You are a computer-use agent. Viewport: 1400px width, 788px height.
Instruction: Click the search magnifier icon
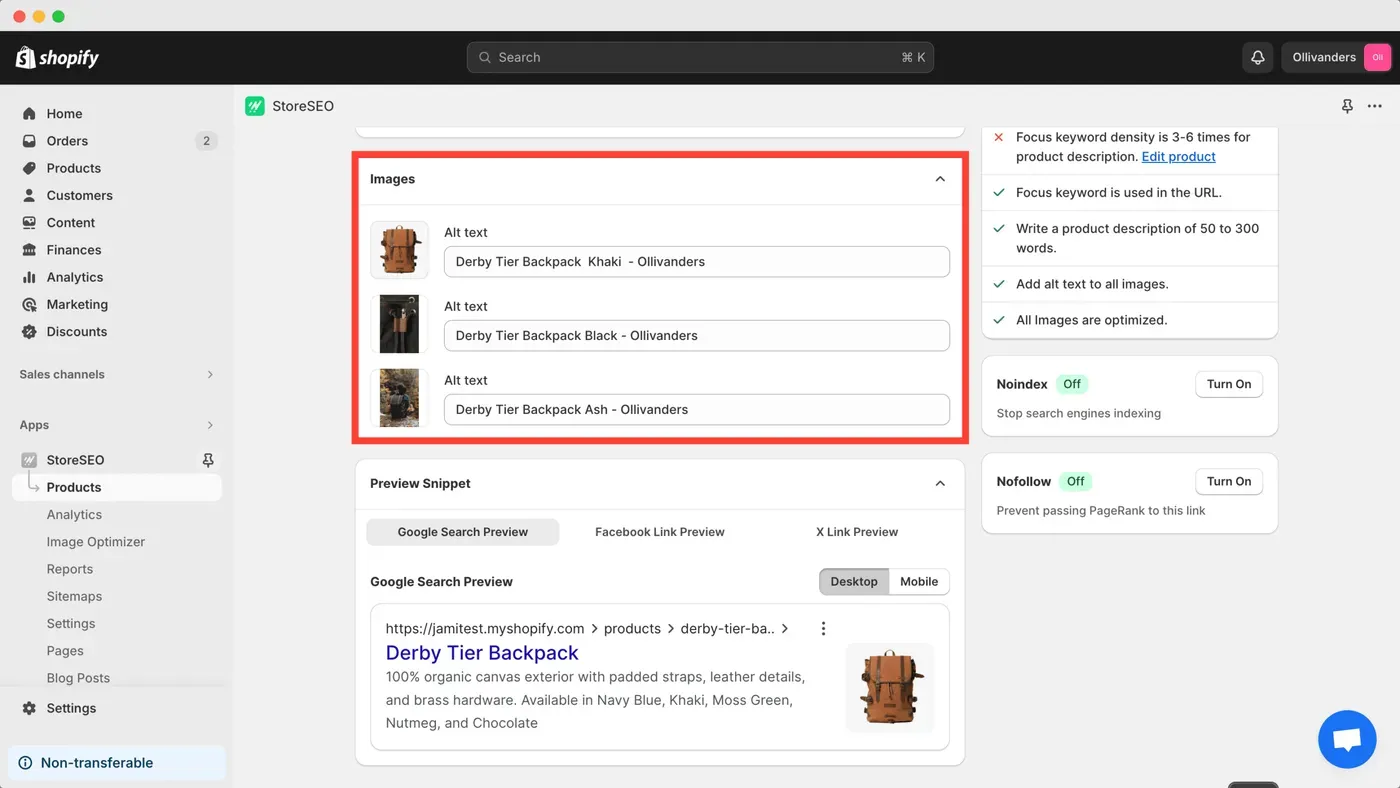pyautogui.click(x=485, y=58)
